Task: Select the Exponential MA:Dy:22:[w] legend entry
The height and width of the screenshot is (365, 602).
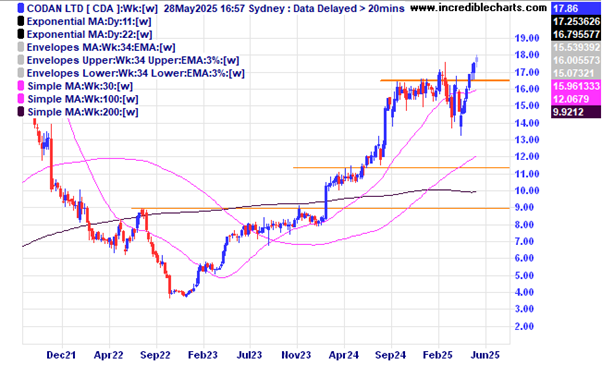Action: coord(89,35)
